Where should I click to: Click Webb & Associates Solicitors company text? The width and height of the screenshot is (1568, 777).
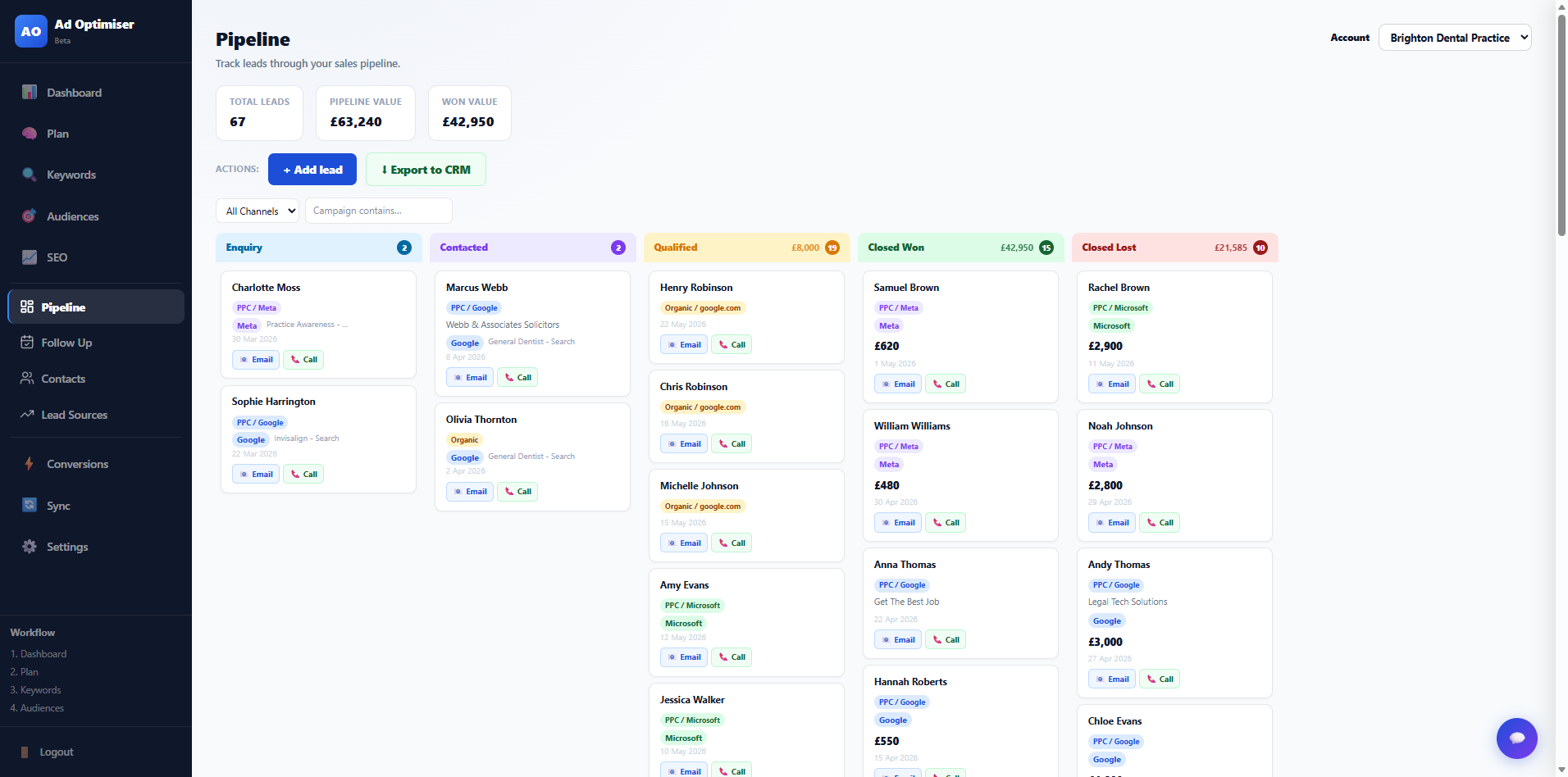click(503, 325)
